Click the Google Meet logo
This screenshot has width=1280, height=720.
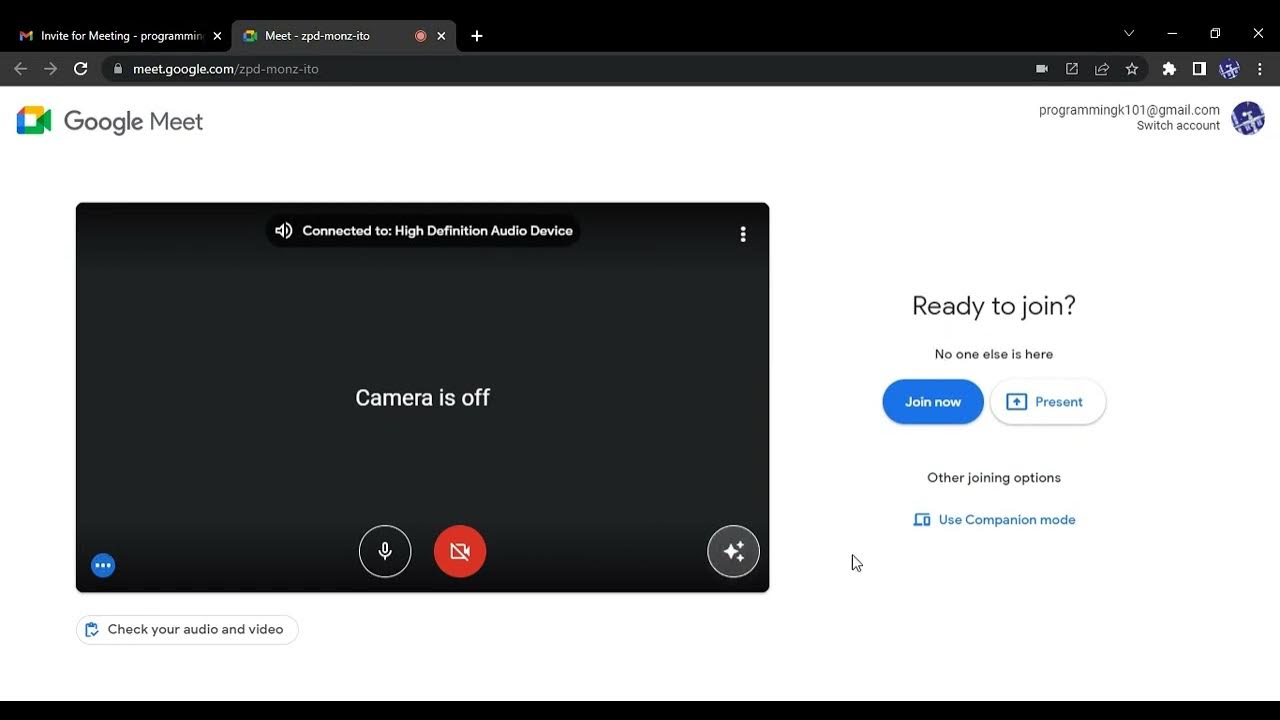click(110, 121)
